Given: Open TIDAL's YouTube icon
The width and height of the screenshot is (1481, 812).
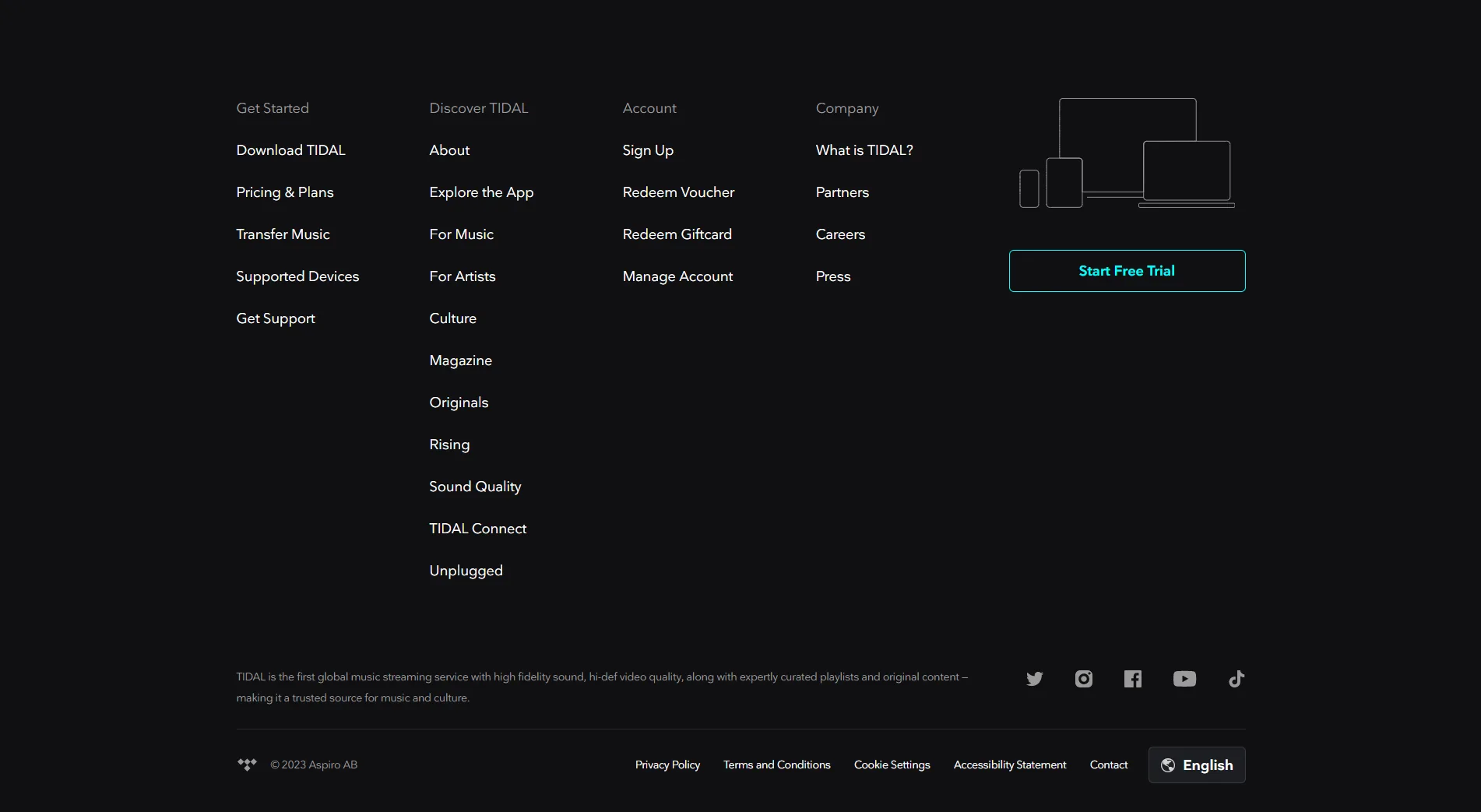Looking at the screenshot, I should 1184,679.
